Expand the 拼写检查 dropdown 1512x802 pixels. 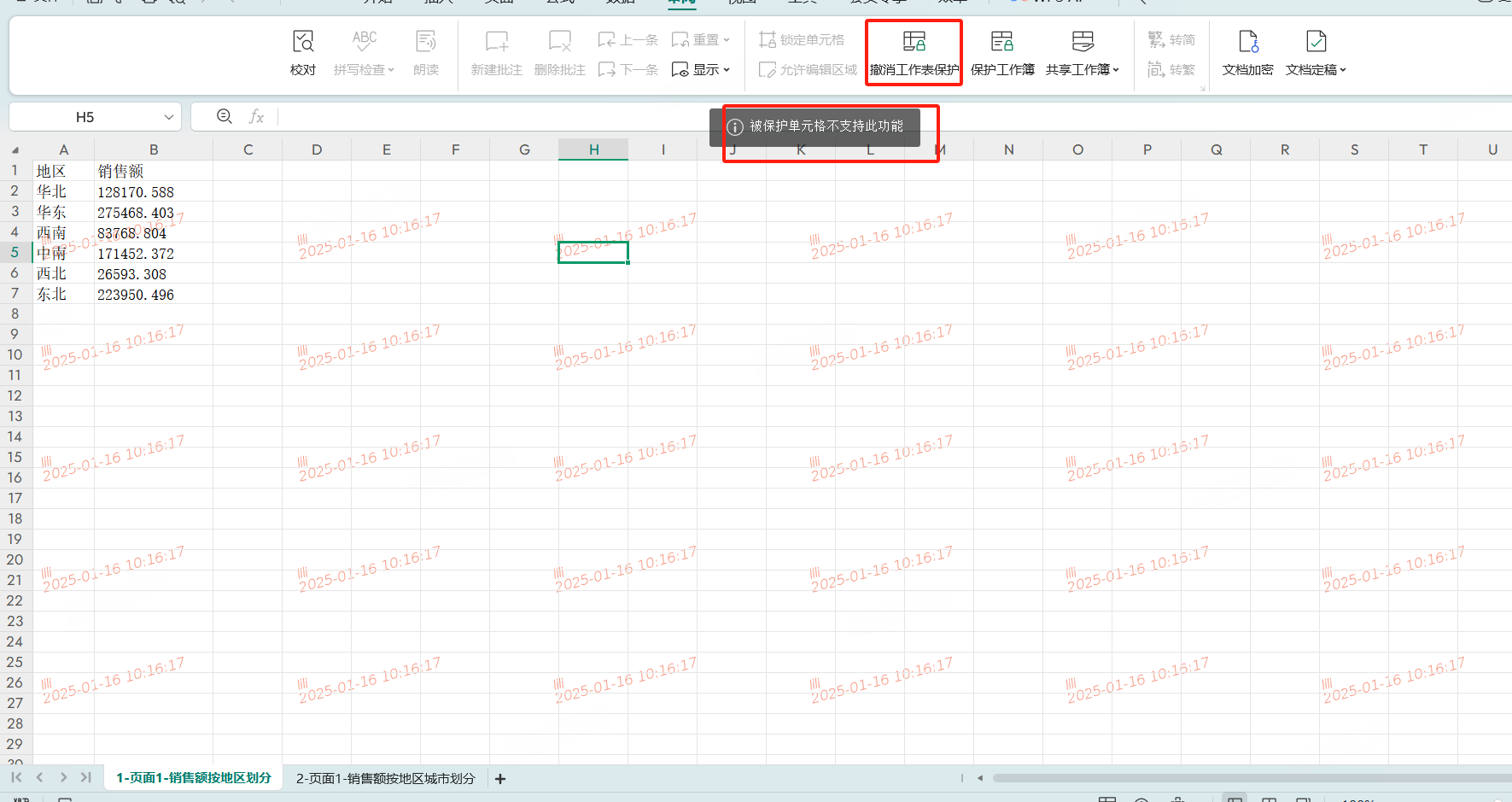coord(391,70)
